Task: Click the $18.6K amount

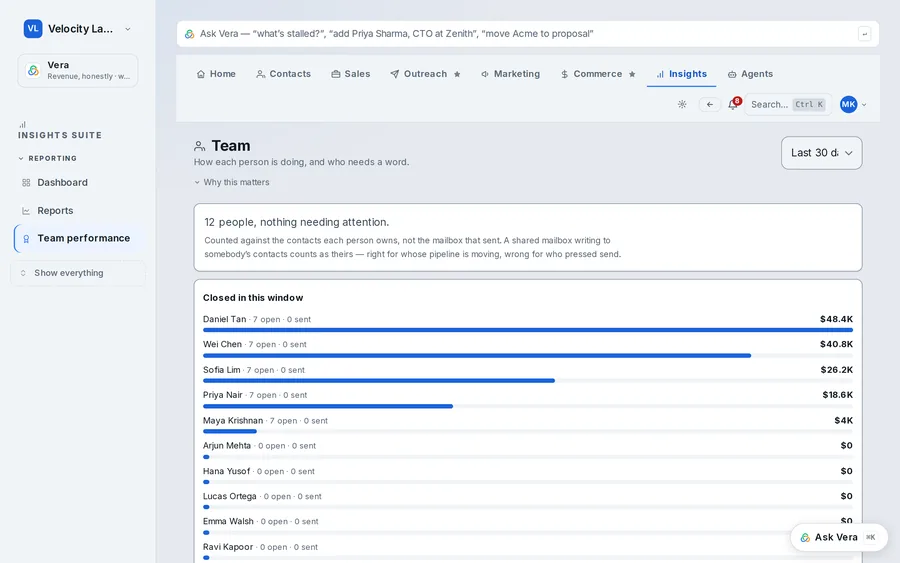Action: (837, 395)
